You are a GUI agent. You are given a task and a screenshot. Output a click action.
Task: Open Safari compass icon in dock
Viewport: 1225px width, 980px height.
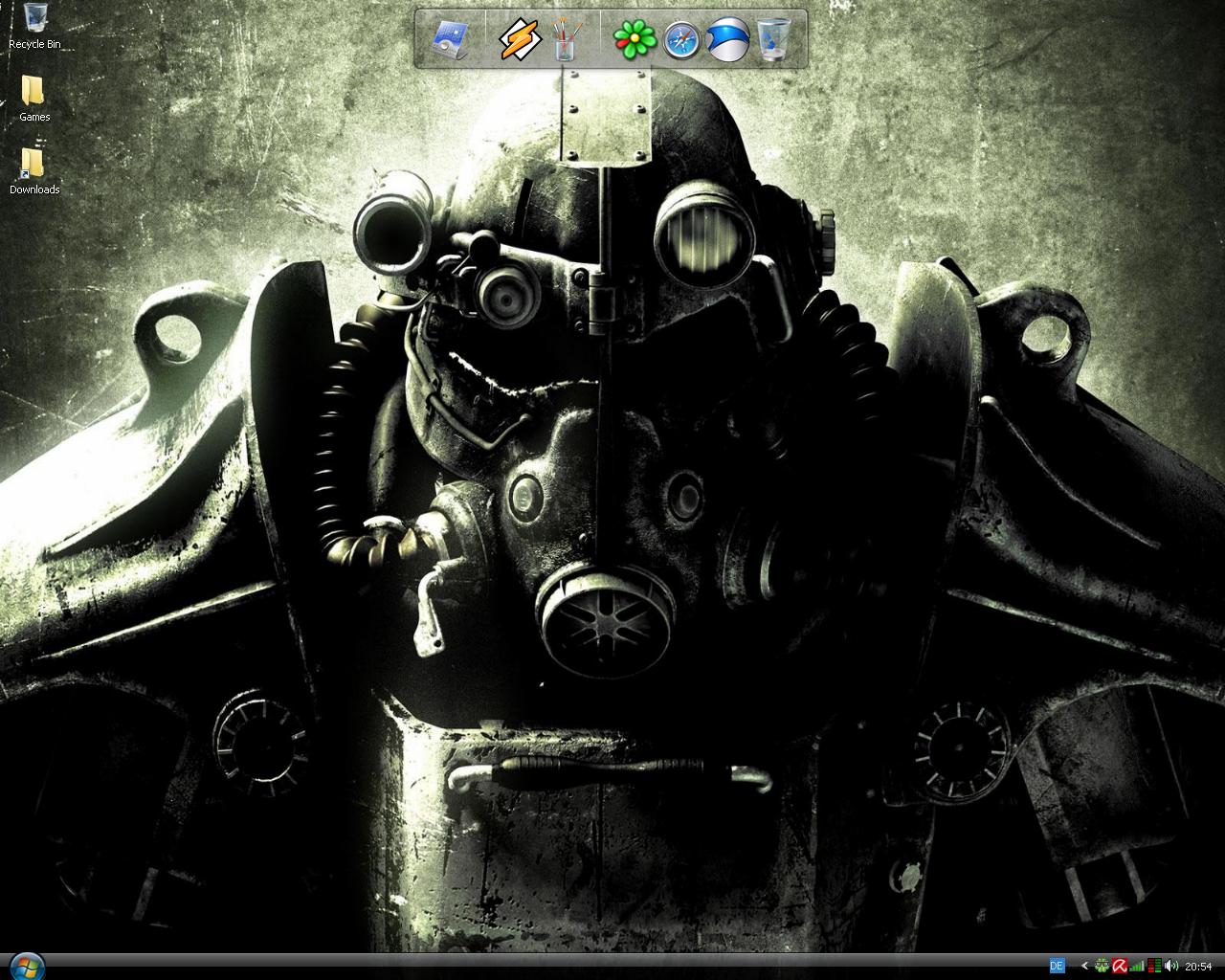click(x=682, y=40)
